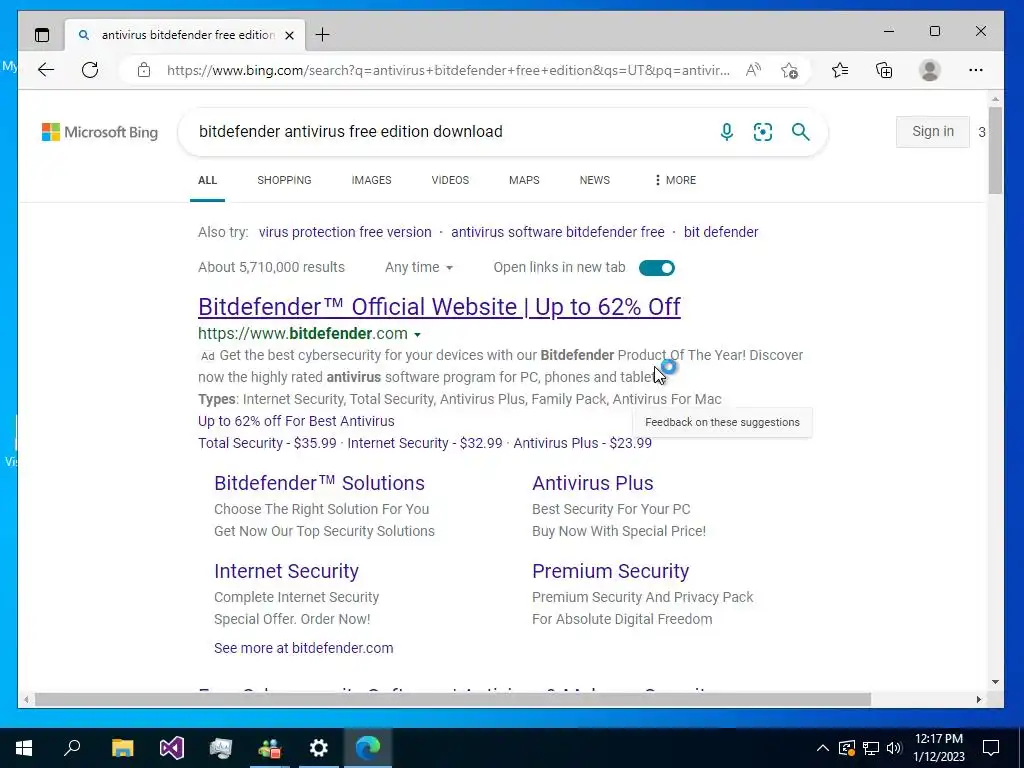Search by voice with microphone icon
1024x768 pixels.
(726, 132)
